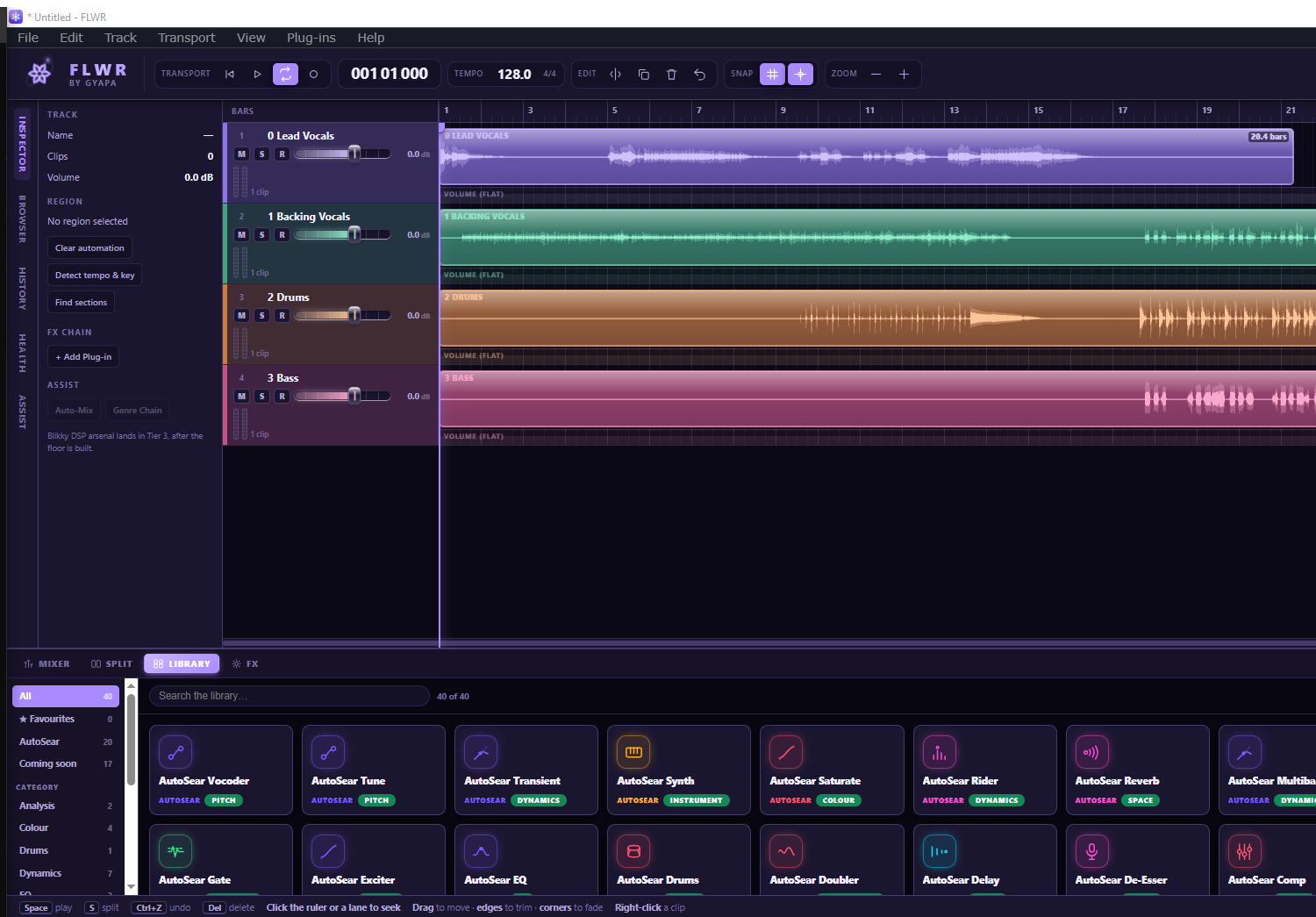Select the Favourites library filter
The height and width of the screenshot is (917, 1316).
click(66, 720)
